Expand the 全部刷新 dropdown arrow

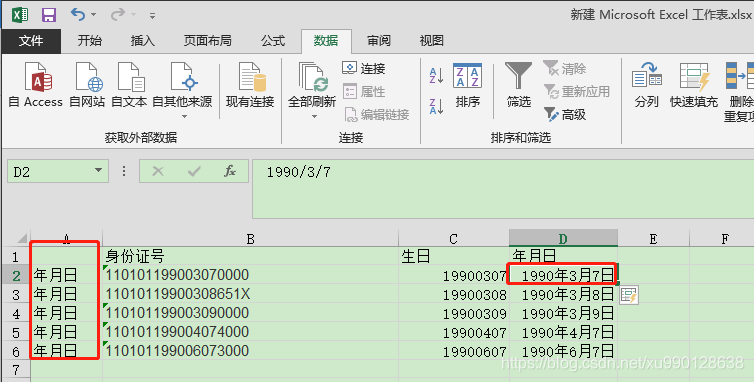pyautogui.click(x=314, y=116)
